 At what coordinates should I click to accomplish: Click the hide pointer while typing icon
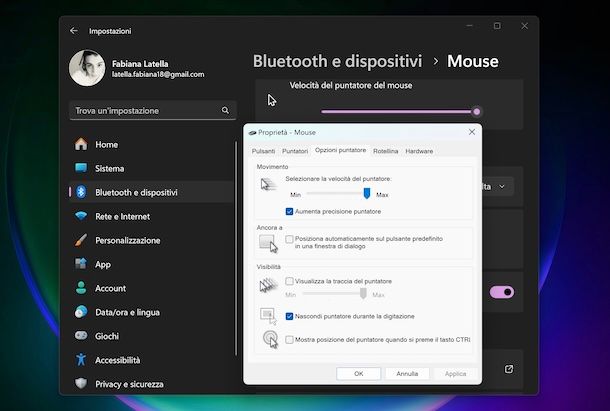point(268,316)
